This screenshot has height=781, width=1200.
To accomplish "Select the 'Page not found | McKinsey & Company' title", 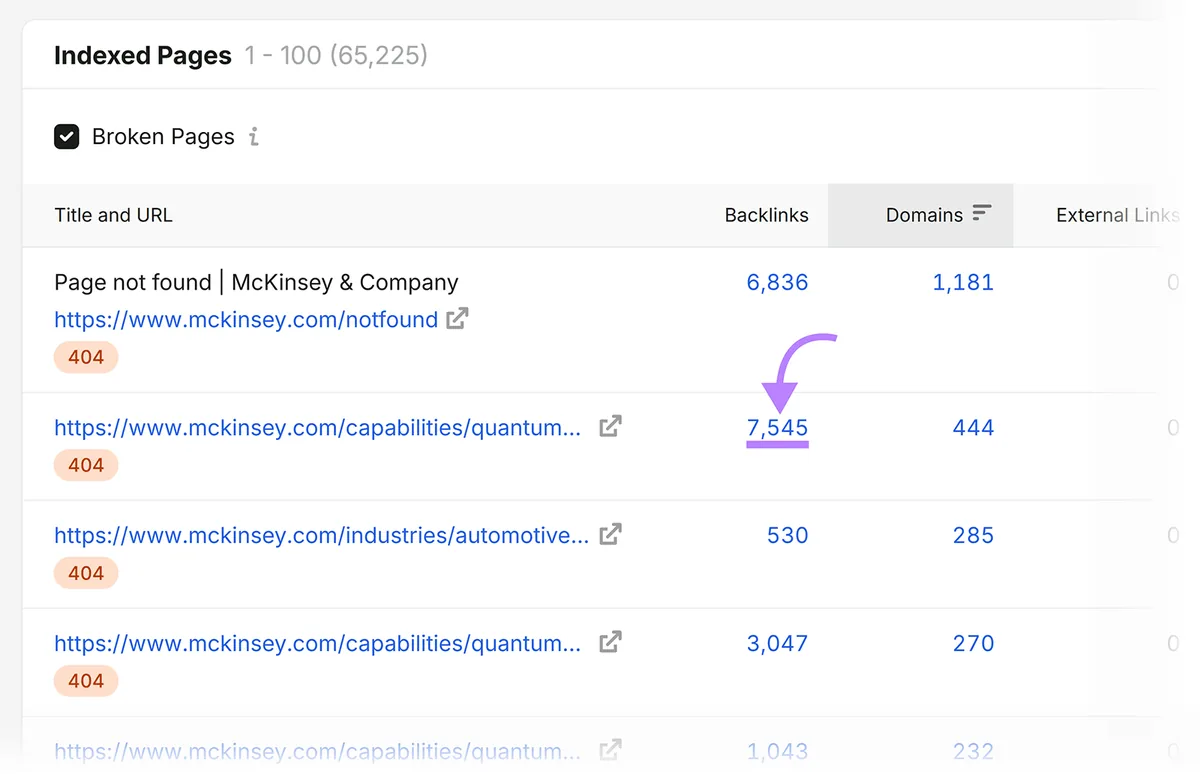I will pyautogui.click(x=256, y=282).
